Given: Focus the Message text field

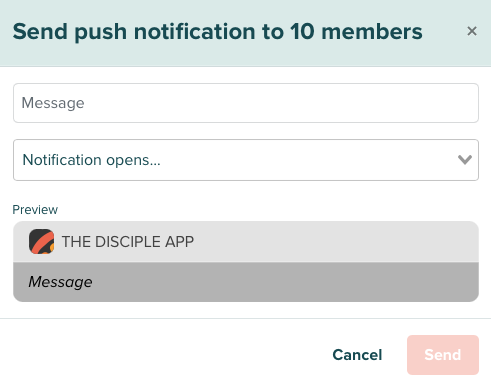Looking at the screenshot, I should point(246,103).
